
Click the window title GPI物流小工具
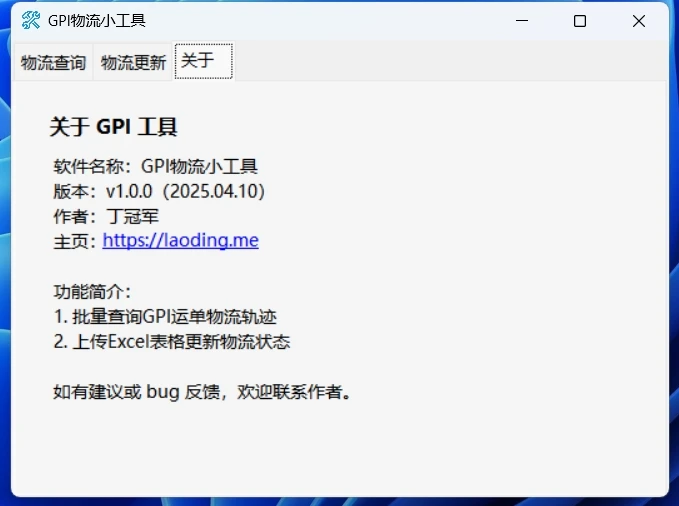click(x=97, y=20)
